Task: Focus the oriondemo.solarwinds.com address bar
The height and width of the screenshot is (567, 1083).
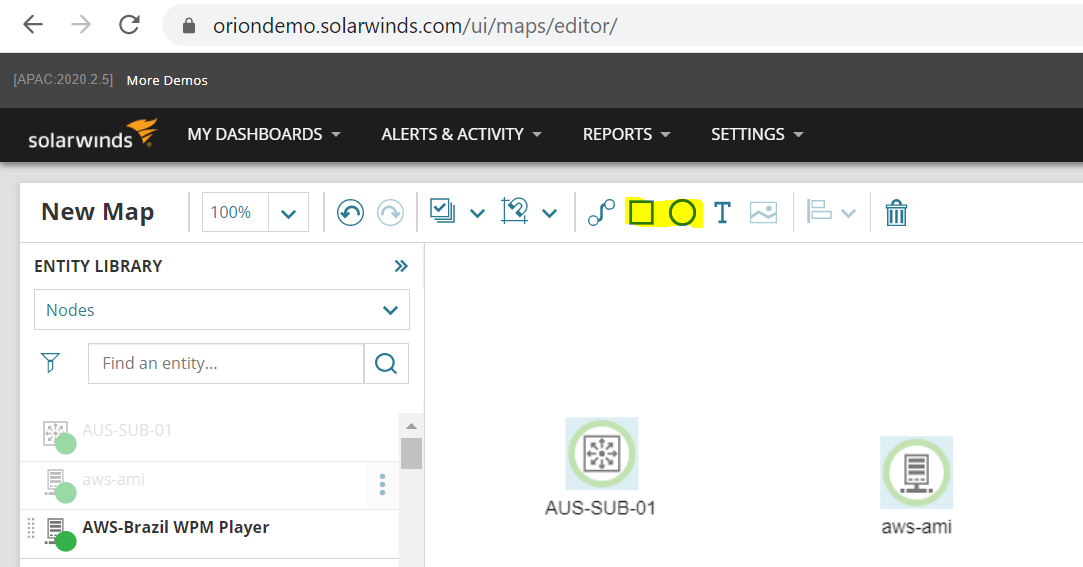Action: 414,26
